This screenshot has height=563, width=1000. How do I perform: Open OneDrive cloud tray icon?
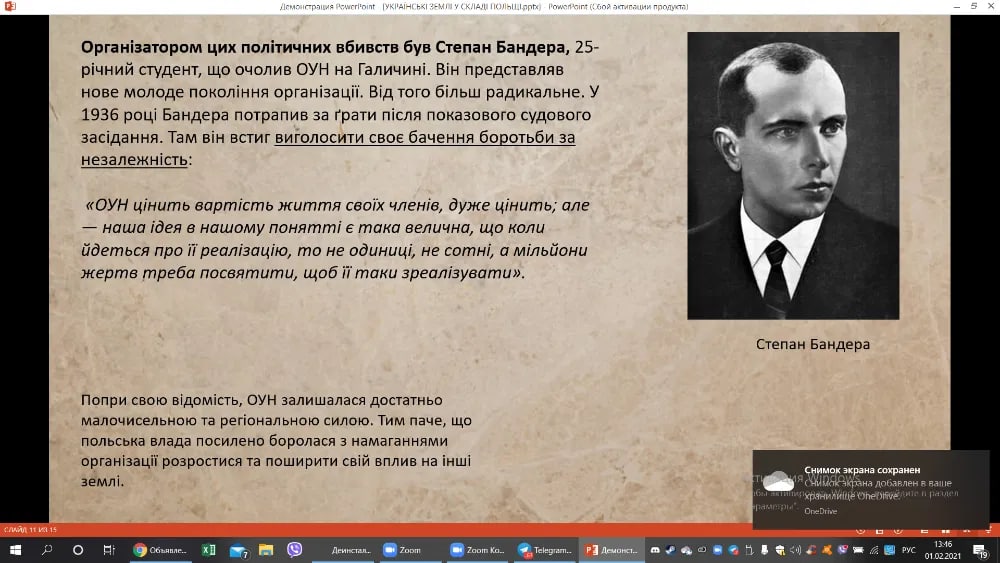click(686, 550)
